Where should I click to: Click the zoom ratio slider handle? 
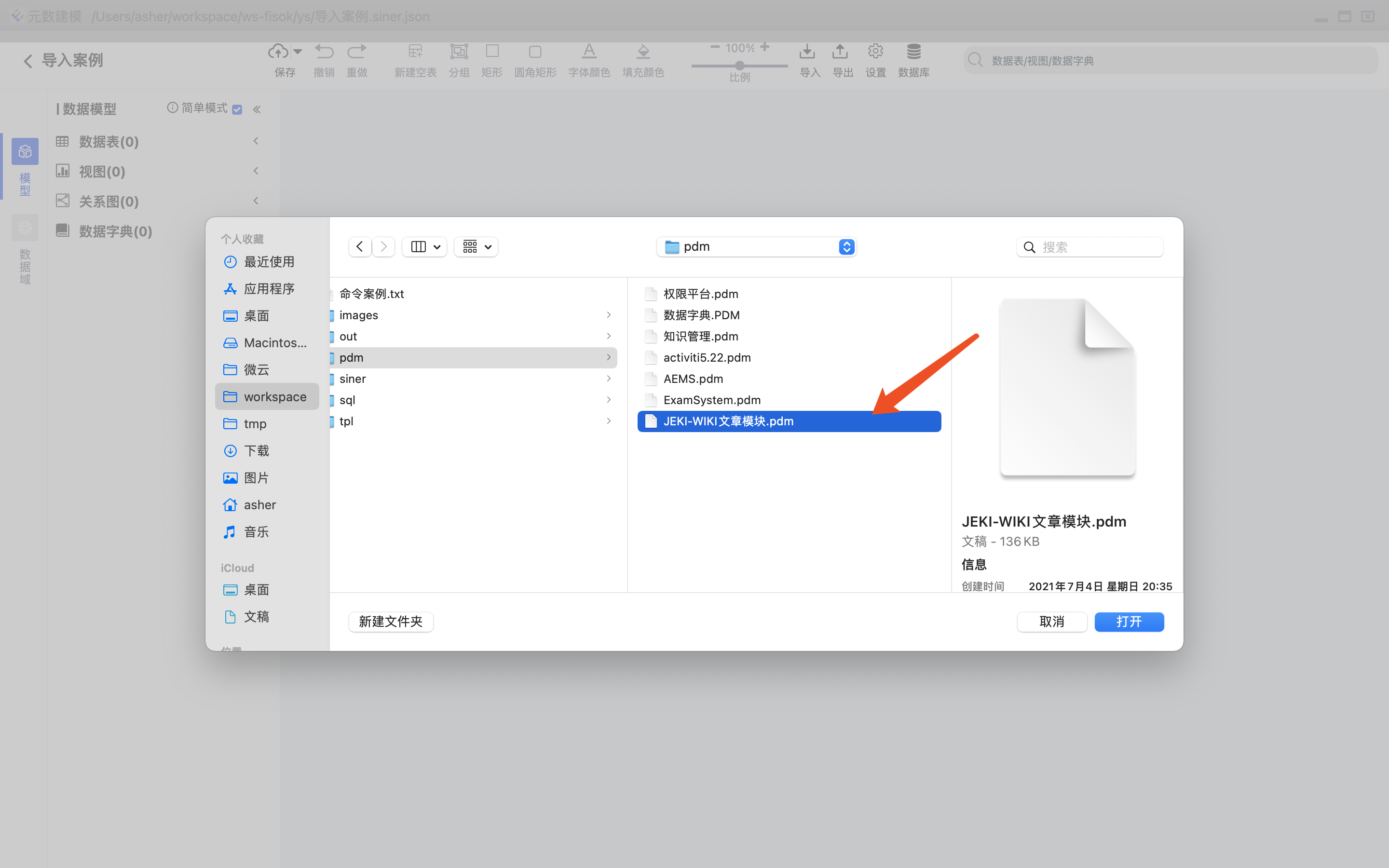pos(740,66)
